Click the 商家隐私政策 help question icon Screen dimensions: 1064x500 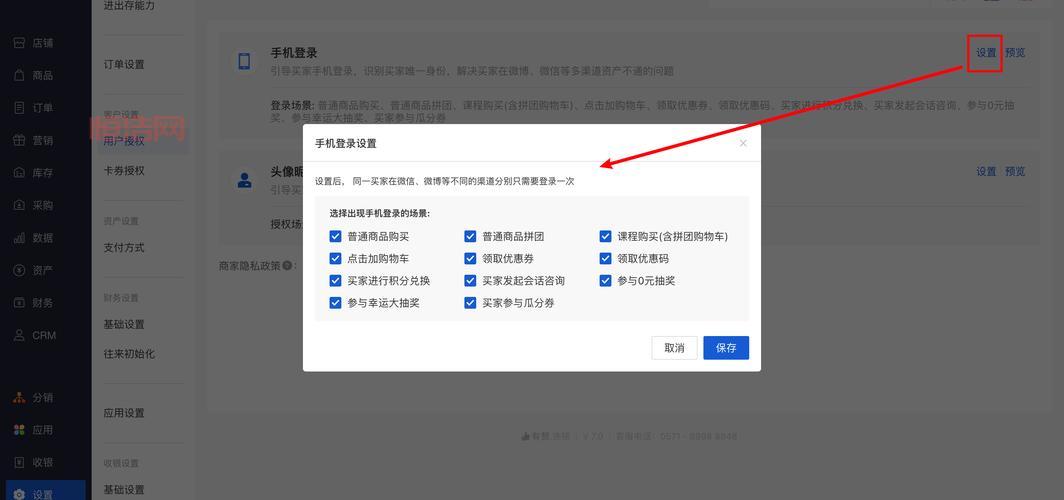pyautogui.click(x=287, y=266)
